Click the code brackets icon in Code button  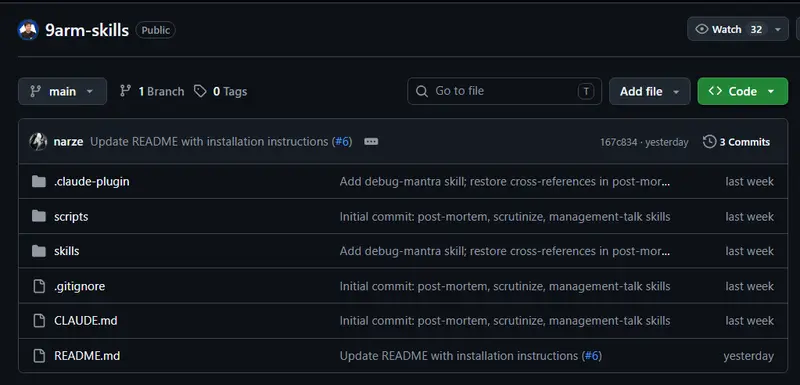coord(715,91)
